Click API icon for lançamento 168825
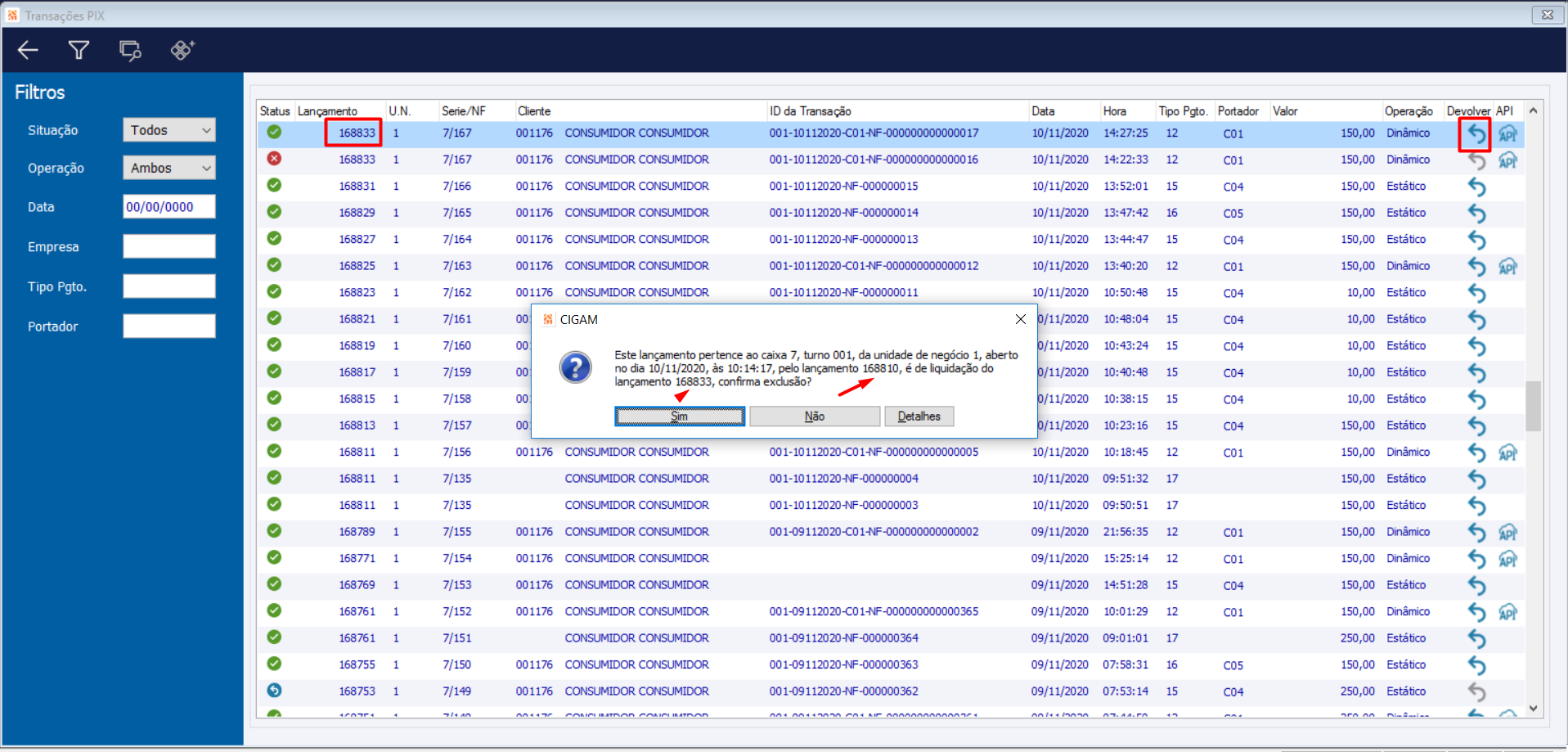1568x752 pixels. pos(1507,266)
